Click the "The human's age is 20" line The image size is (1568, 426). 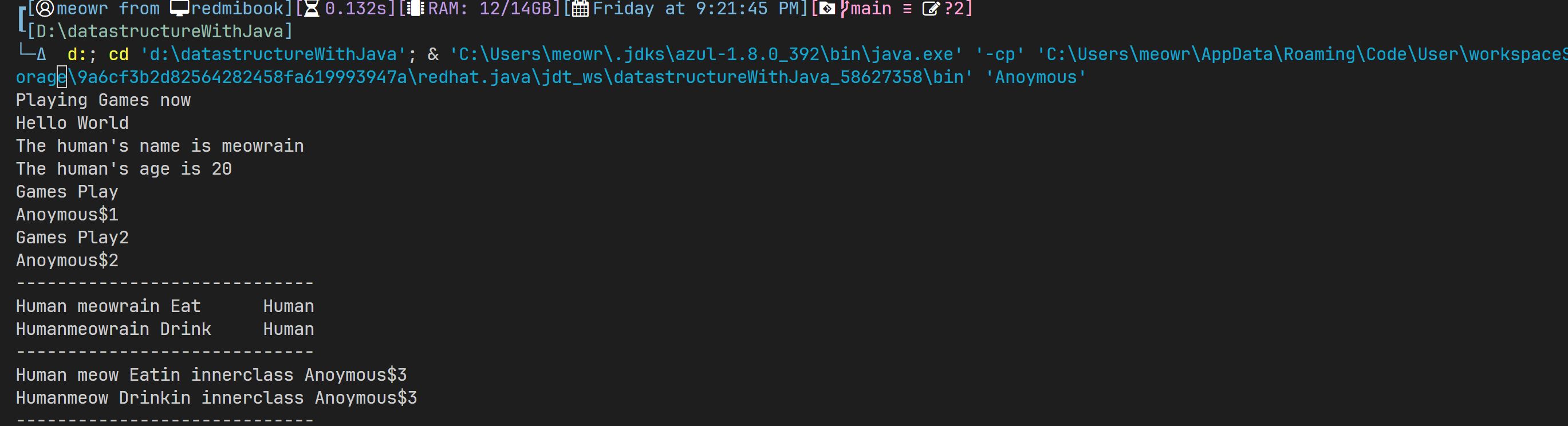pyautogui.click(x=124, y=169)
